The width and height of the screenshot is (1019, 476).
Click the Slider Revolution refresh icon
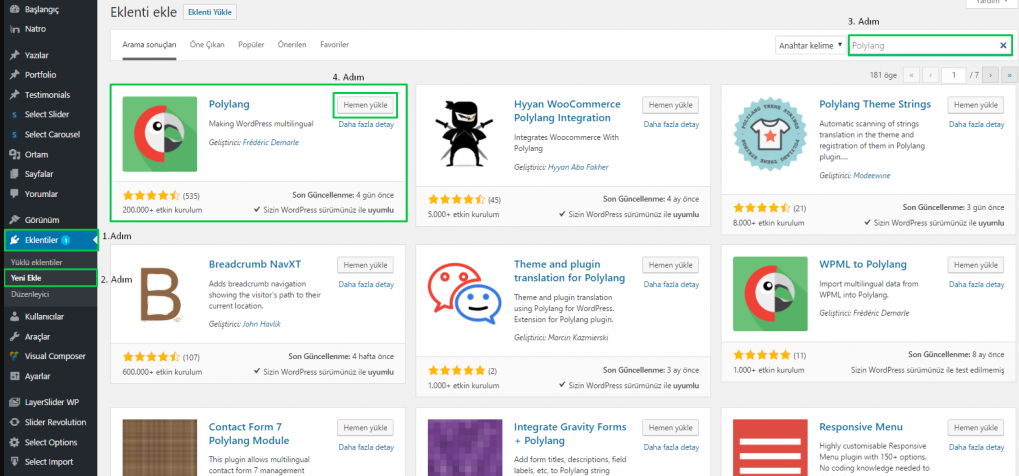[14, 422]
